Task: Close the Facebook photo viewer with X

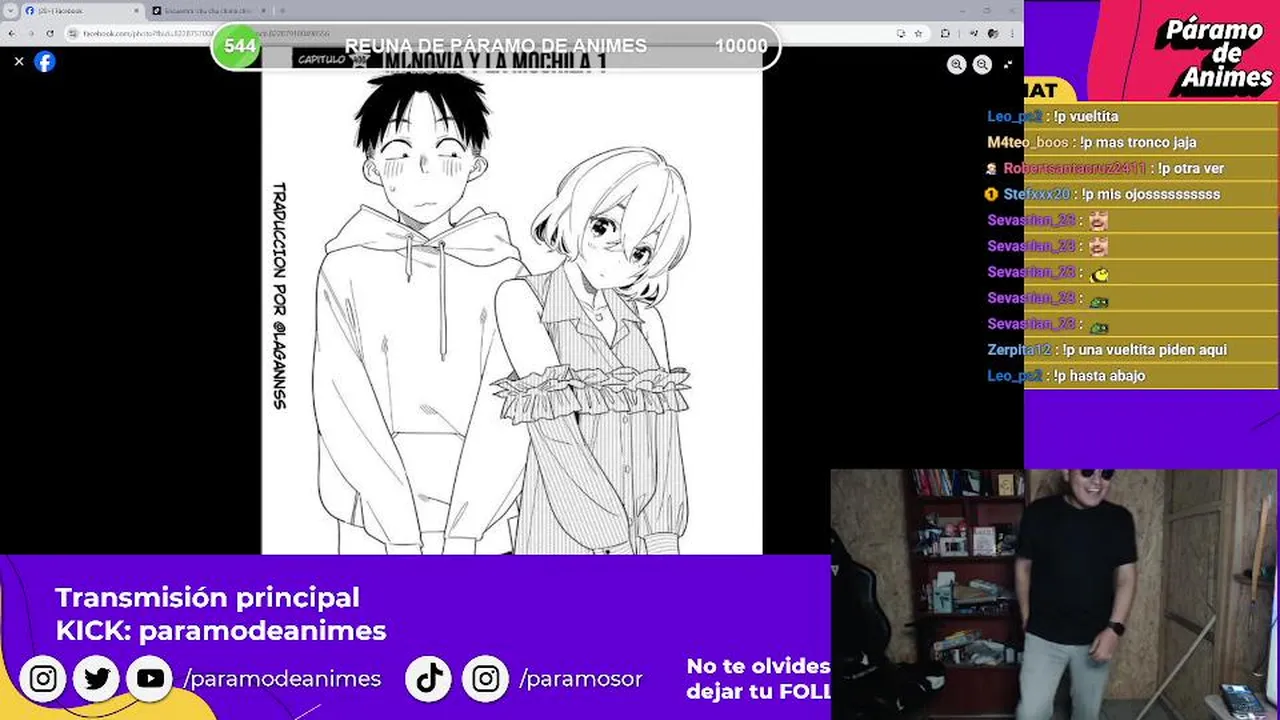Action: coord(18,61)
